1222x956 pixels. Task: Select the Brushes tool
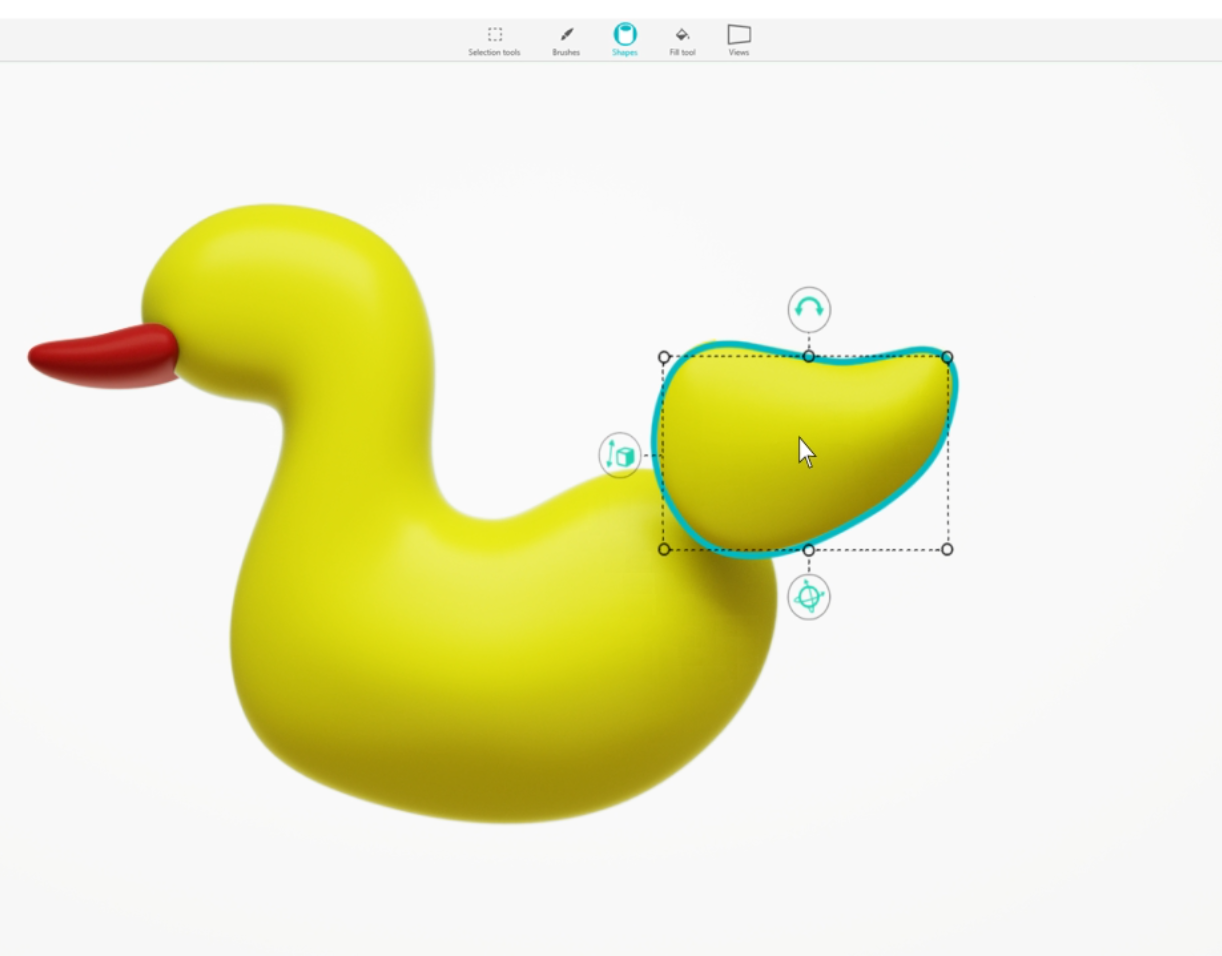point(566,40)
